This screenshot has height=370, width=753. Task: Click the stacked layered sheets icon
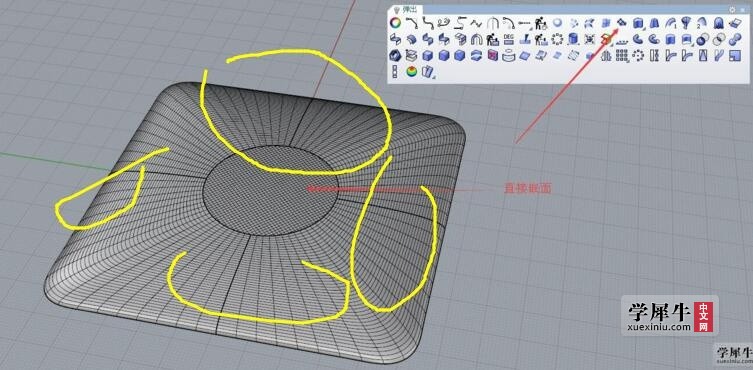click(x=411, y=55)
